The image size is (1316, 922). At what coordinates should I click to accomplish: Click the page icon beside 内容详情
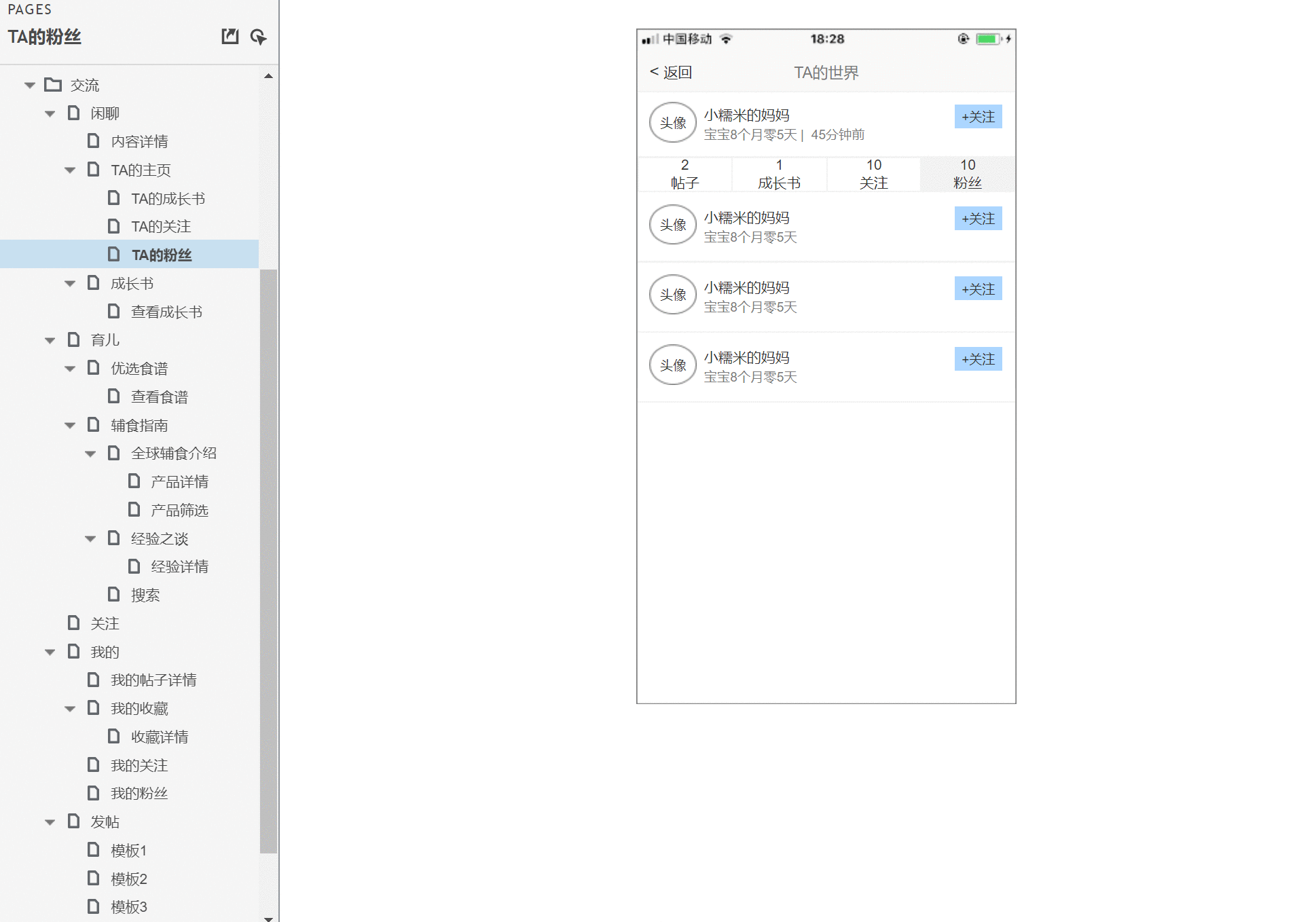tap(94, 141)
